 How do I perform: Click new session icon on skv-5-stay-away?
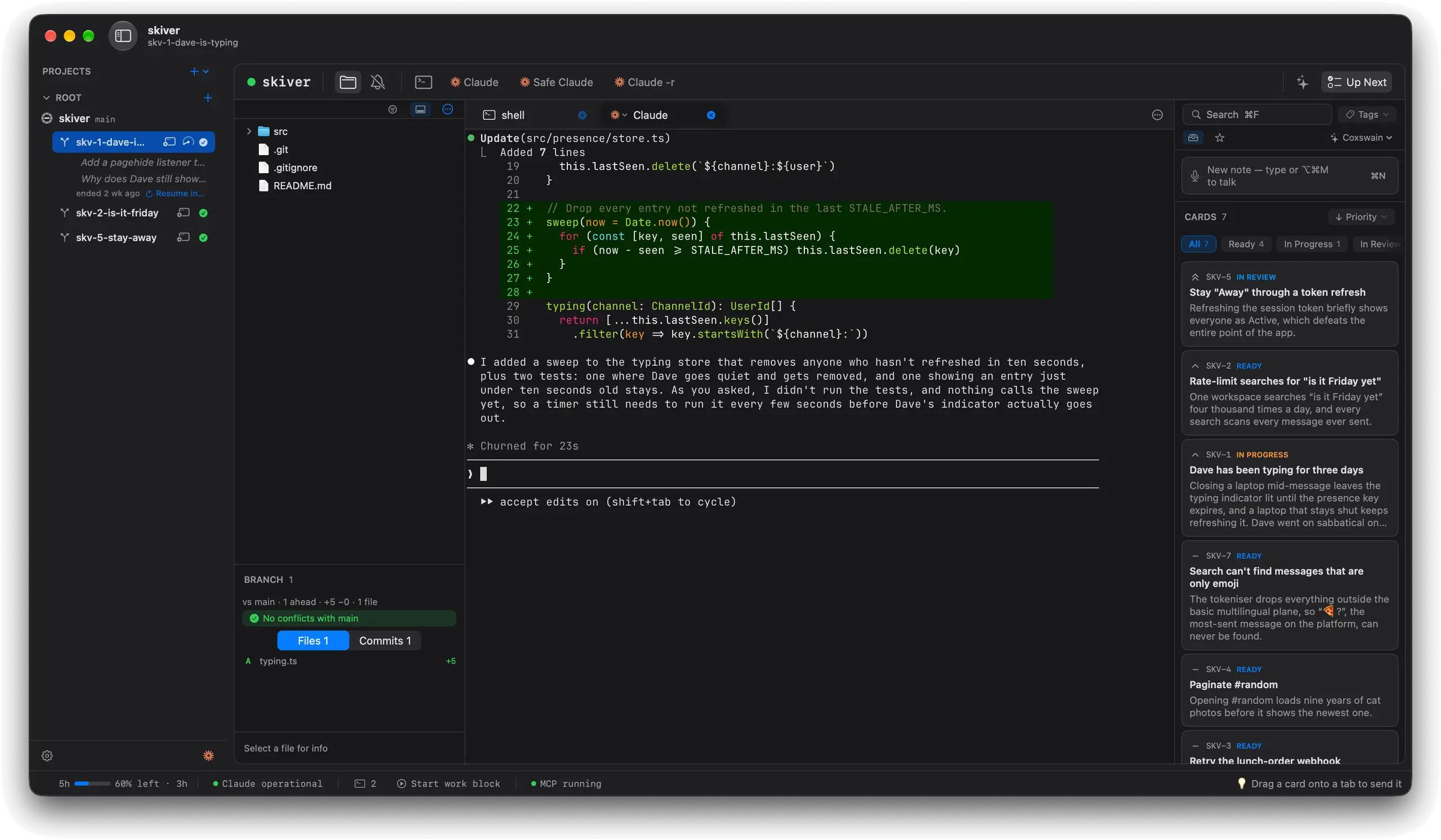pyautogui.click(x=183, y=237)
